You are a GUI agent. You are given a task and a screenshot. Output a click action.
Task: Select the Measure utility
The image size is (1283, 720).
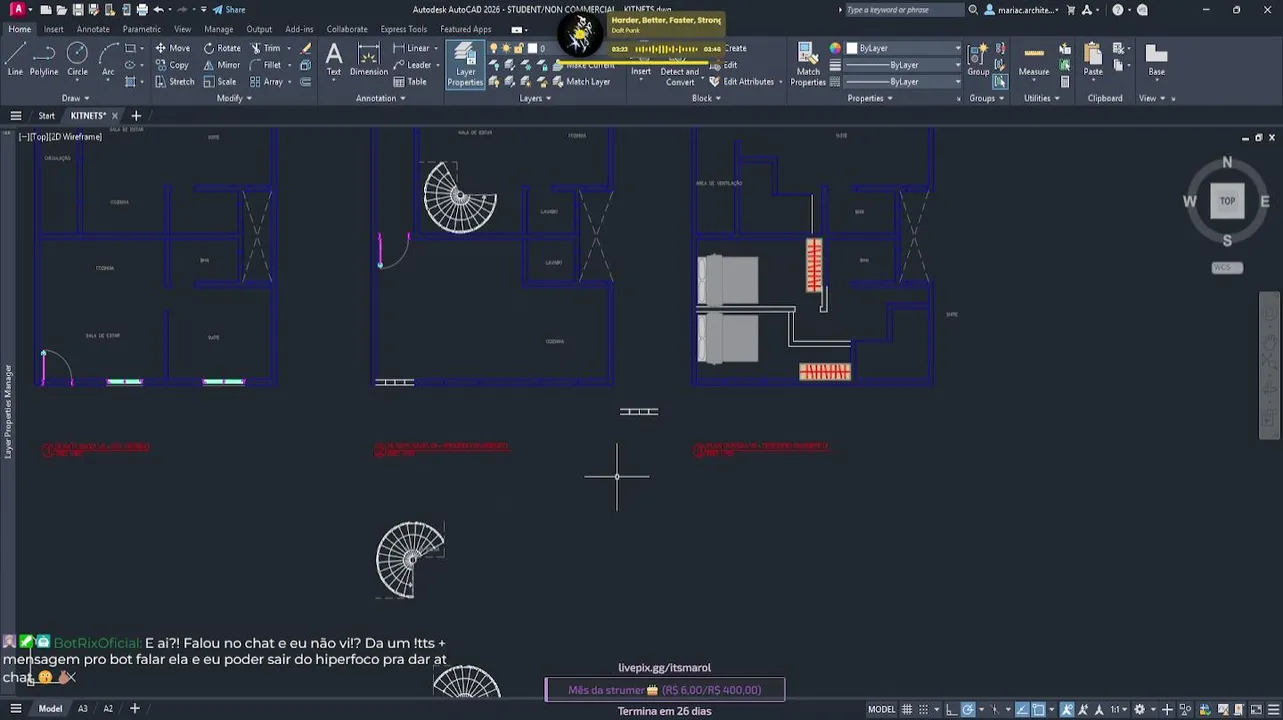1034,60
